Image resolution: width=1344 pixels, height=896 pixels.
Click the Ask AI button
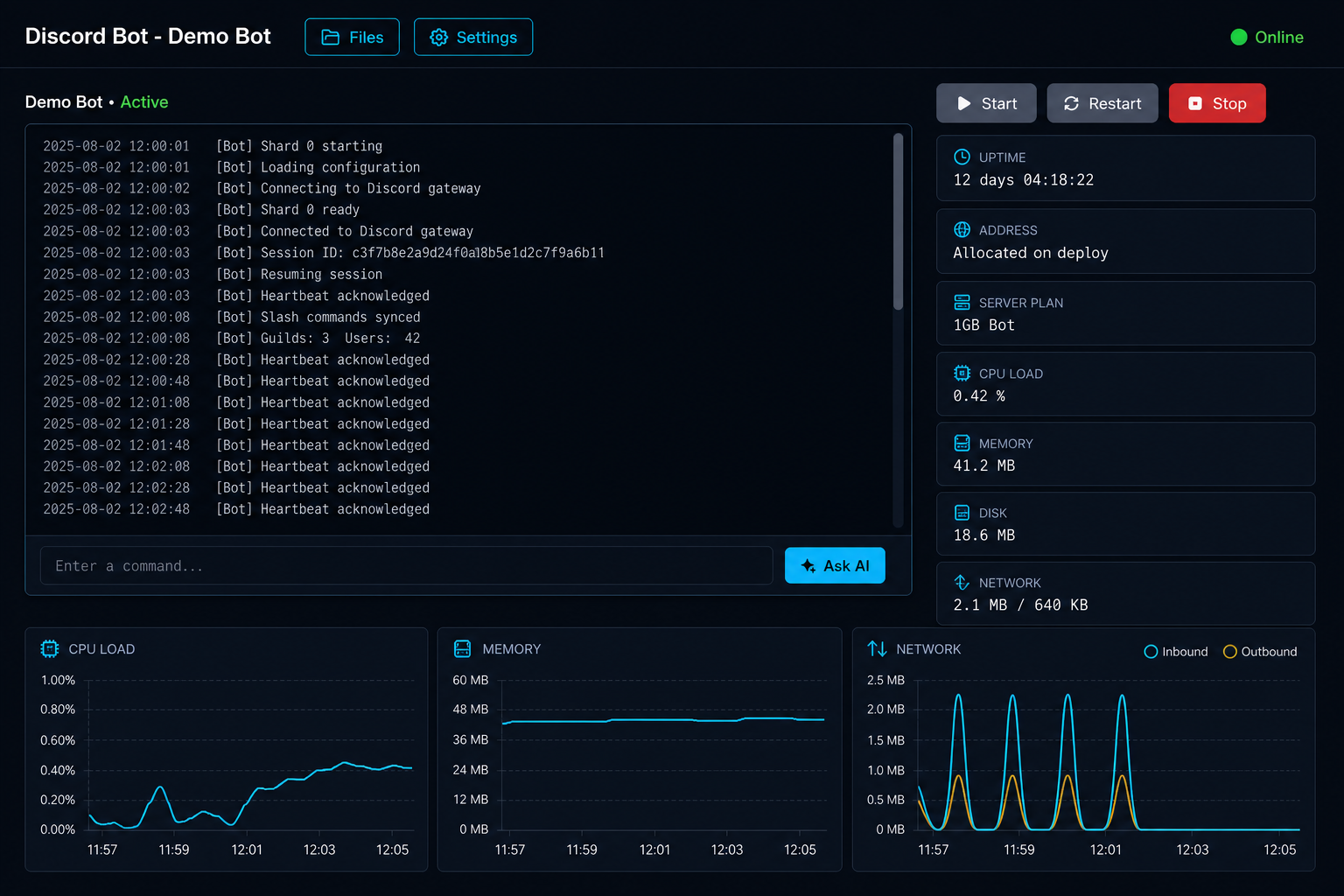coord(835,565)
